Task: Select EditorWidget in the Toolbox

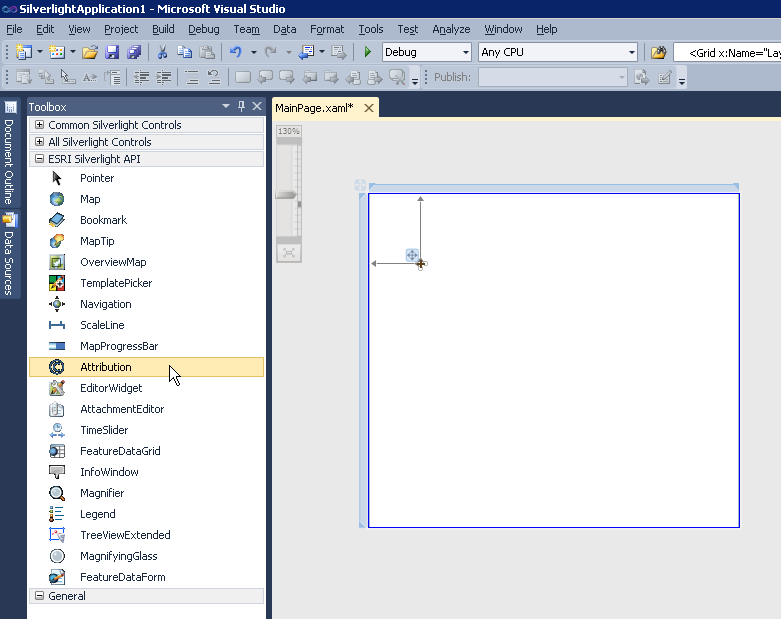Action: click(146, 388)
